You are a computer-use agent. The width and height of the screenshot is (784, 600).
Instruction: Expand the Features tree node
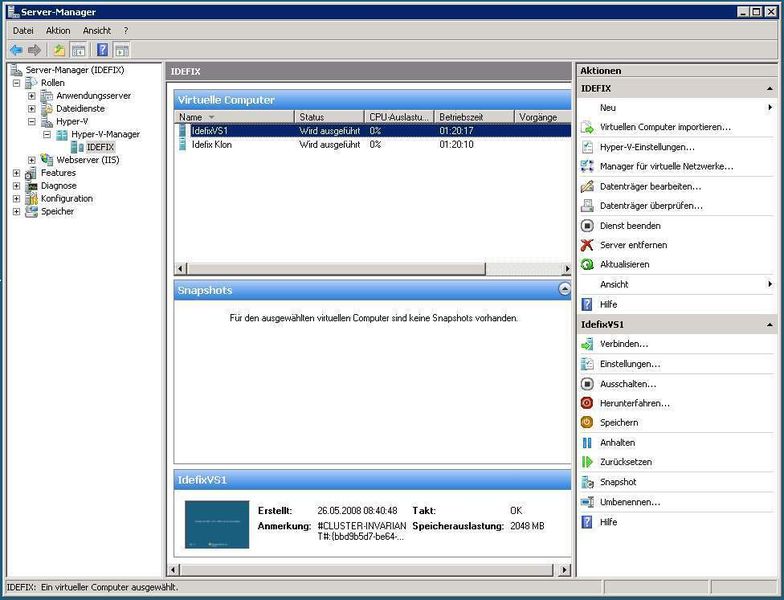[x=16, y=173]
